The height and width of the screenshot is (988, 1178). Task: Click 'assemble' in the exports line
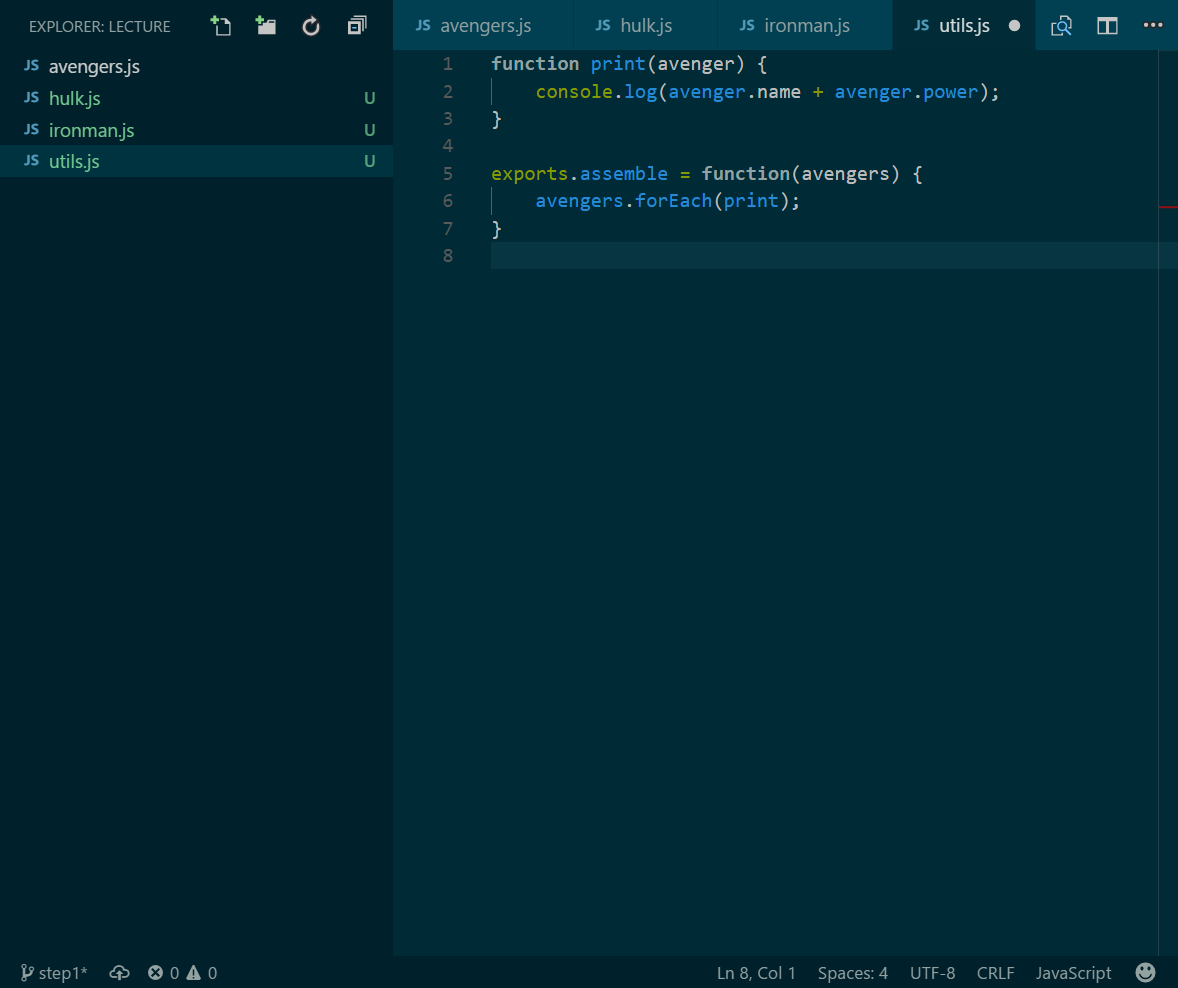624,174
